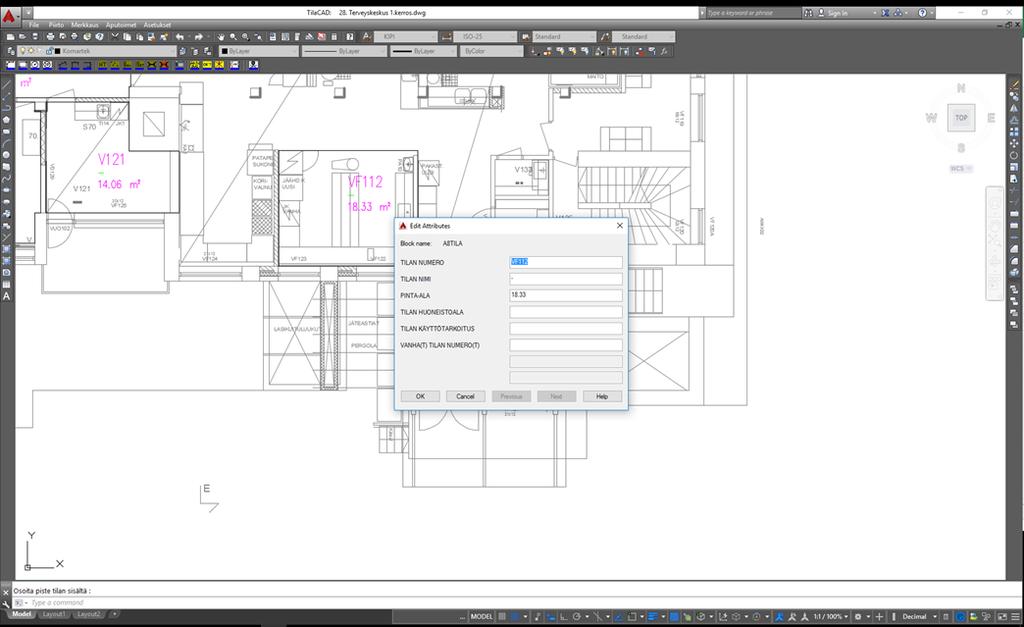Click the TOP face of the ViewCube

pyautogui.click(x=961, y=118)
